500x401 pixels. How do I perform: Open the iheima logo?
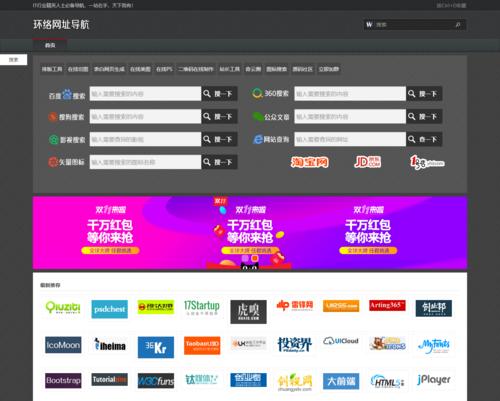click(x=110, y=345)
